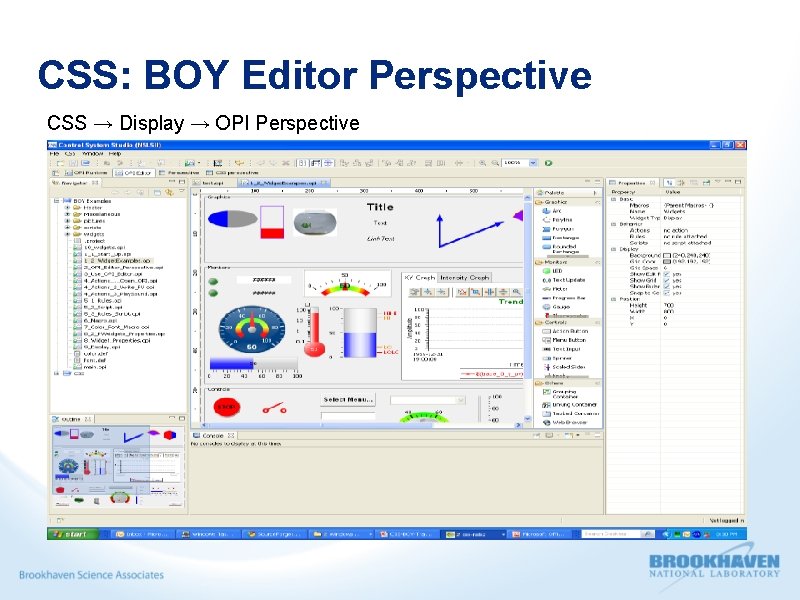
Task: Click the zoom in magnifier toolbar icon
Action: tap(482, 163)
